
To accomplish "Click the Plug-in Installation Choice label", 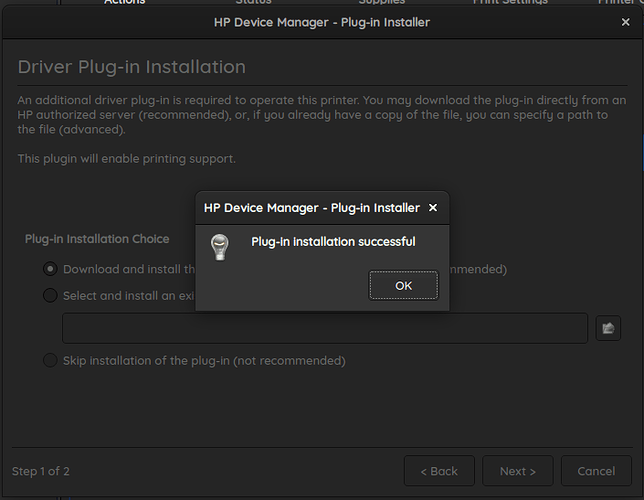I will (97, 239).
